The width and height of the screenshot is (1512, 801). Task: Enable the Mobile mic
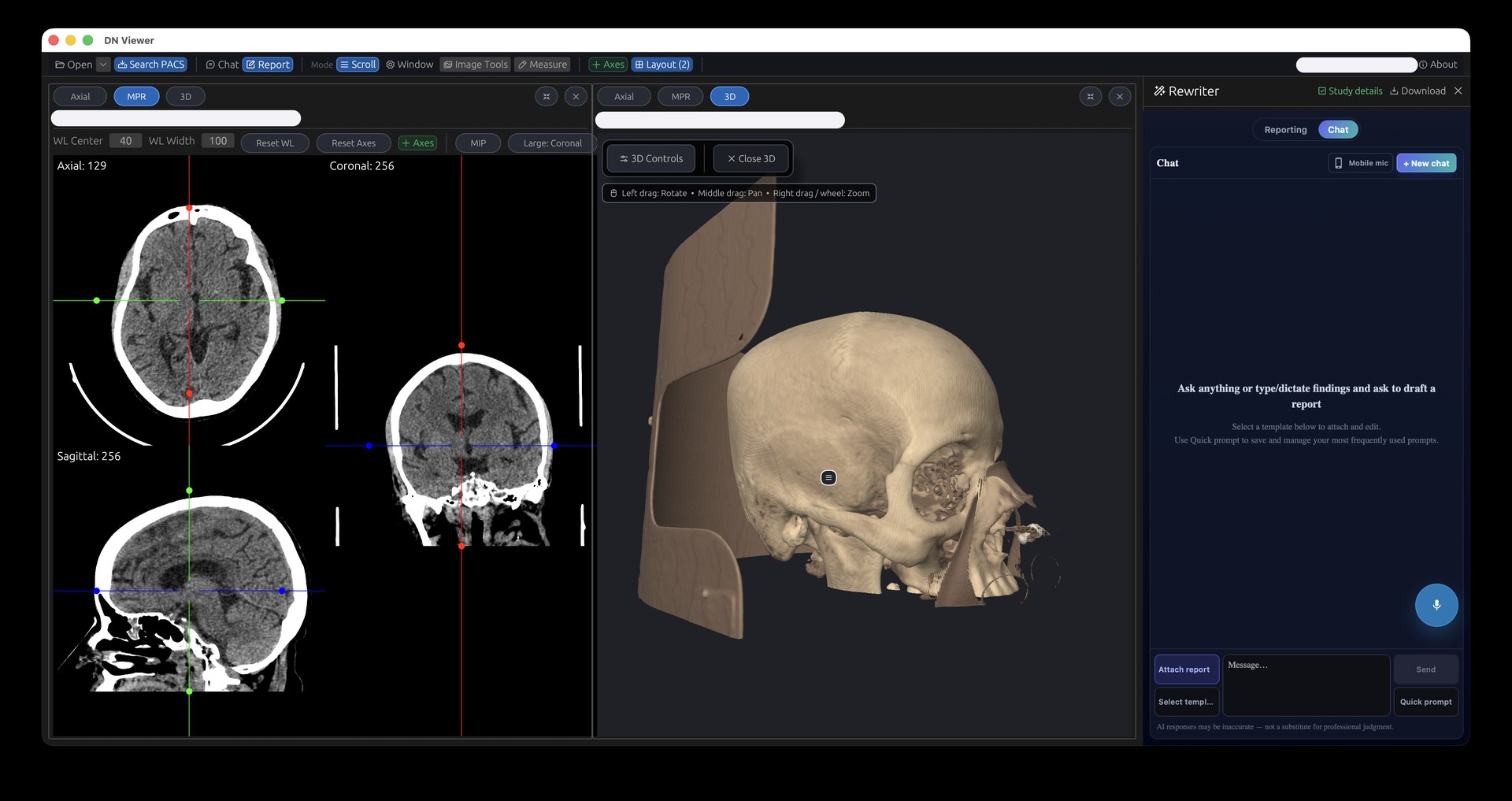(1361, 163)
